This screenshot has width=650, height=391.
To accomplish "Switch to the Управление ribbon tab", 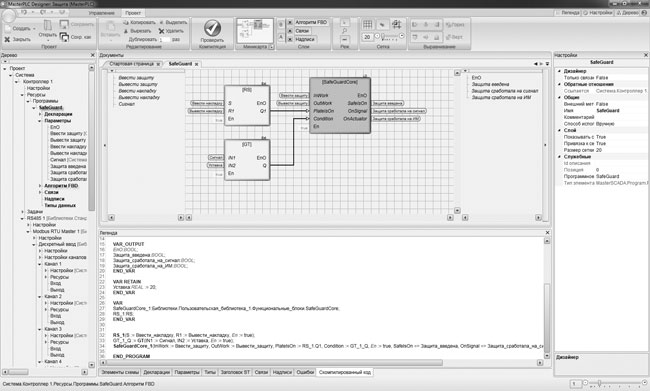I will (102, 13).
